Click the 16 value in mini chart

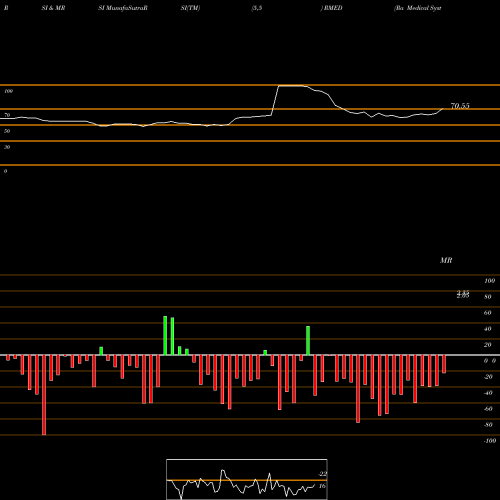pyautogui.click(x=322, y=486)
